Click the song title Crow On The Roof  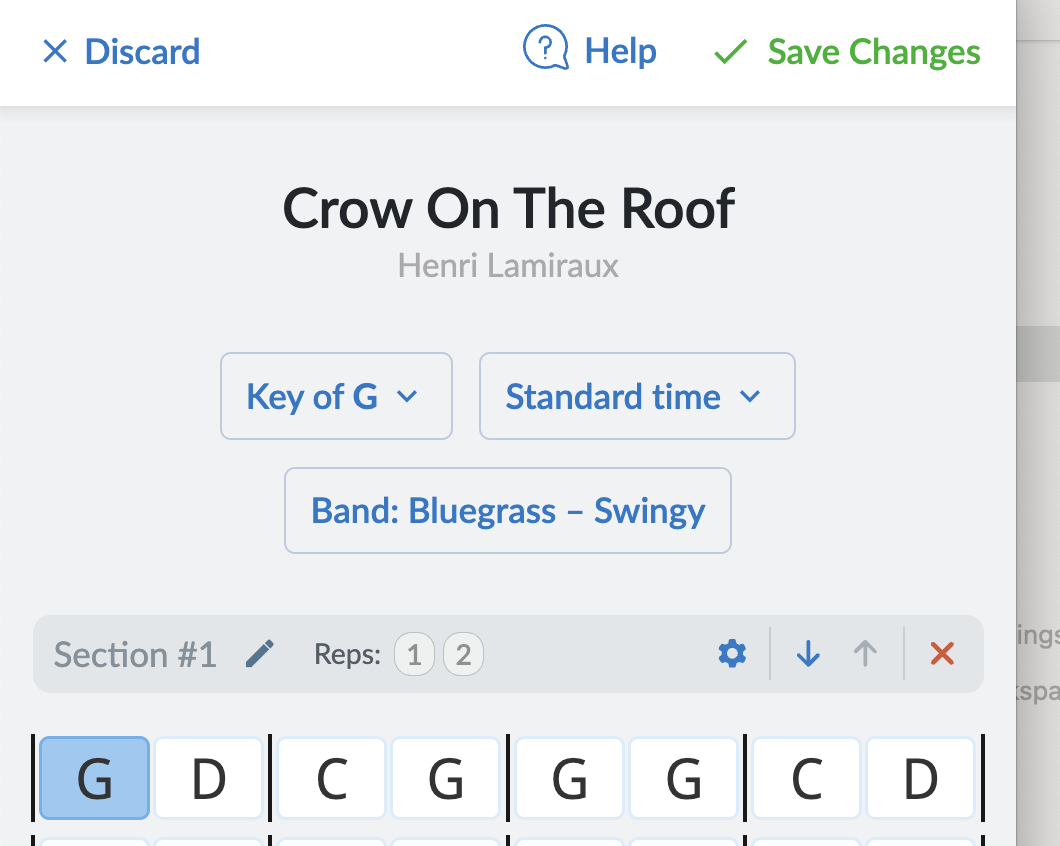pos(508,208)
